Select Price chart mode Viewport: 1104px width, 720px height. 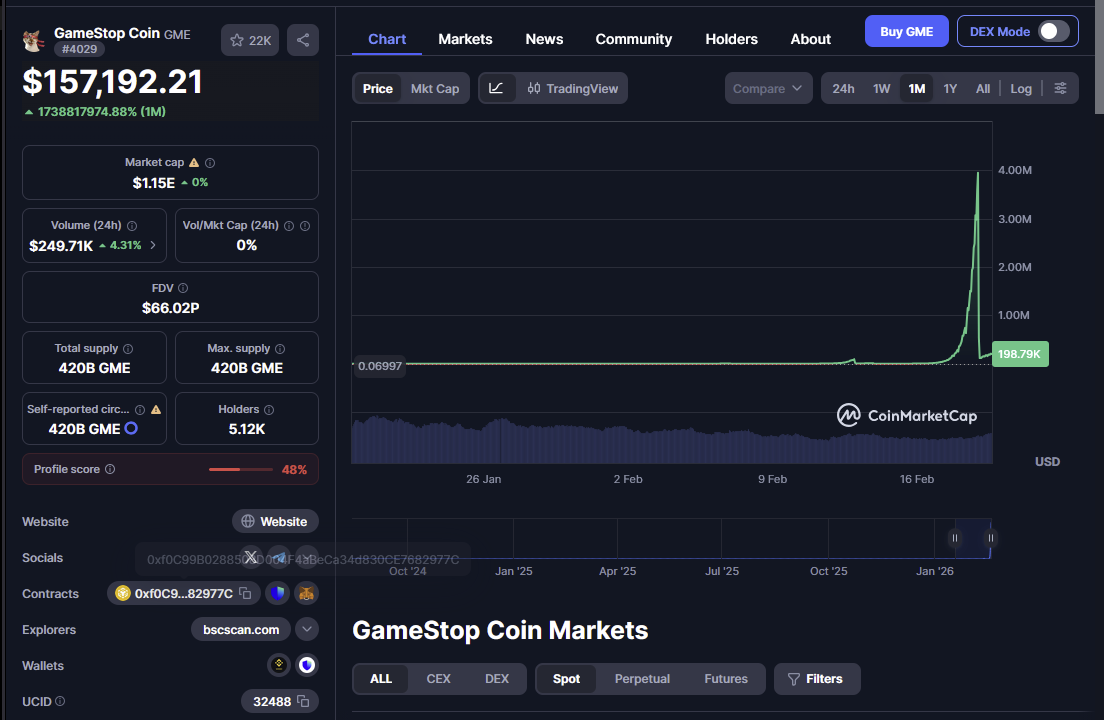click(377, 89)
